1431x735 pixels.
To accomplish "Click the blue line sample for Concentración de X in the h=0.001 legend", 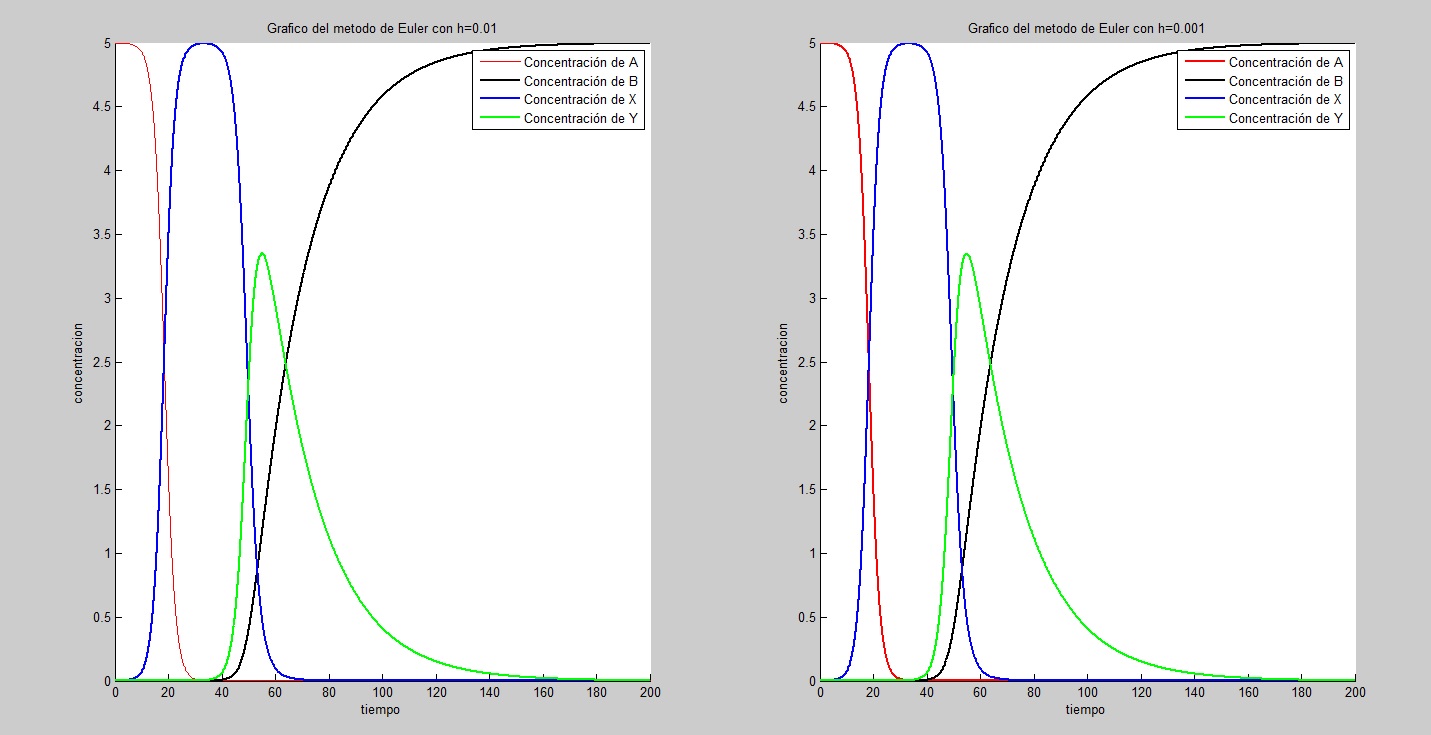I will click(x=1202, y=100).
